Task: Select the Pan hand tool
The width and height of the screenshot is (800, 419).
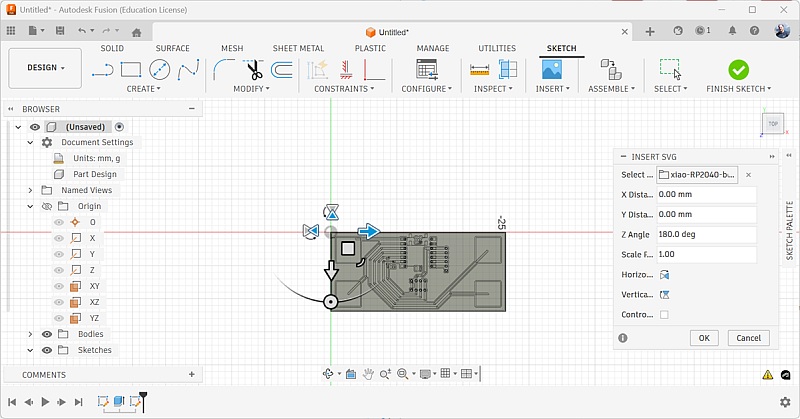Action: tap(368, 374)
